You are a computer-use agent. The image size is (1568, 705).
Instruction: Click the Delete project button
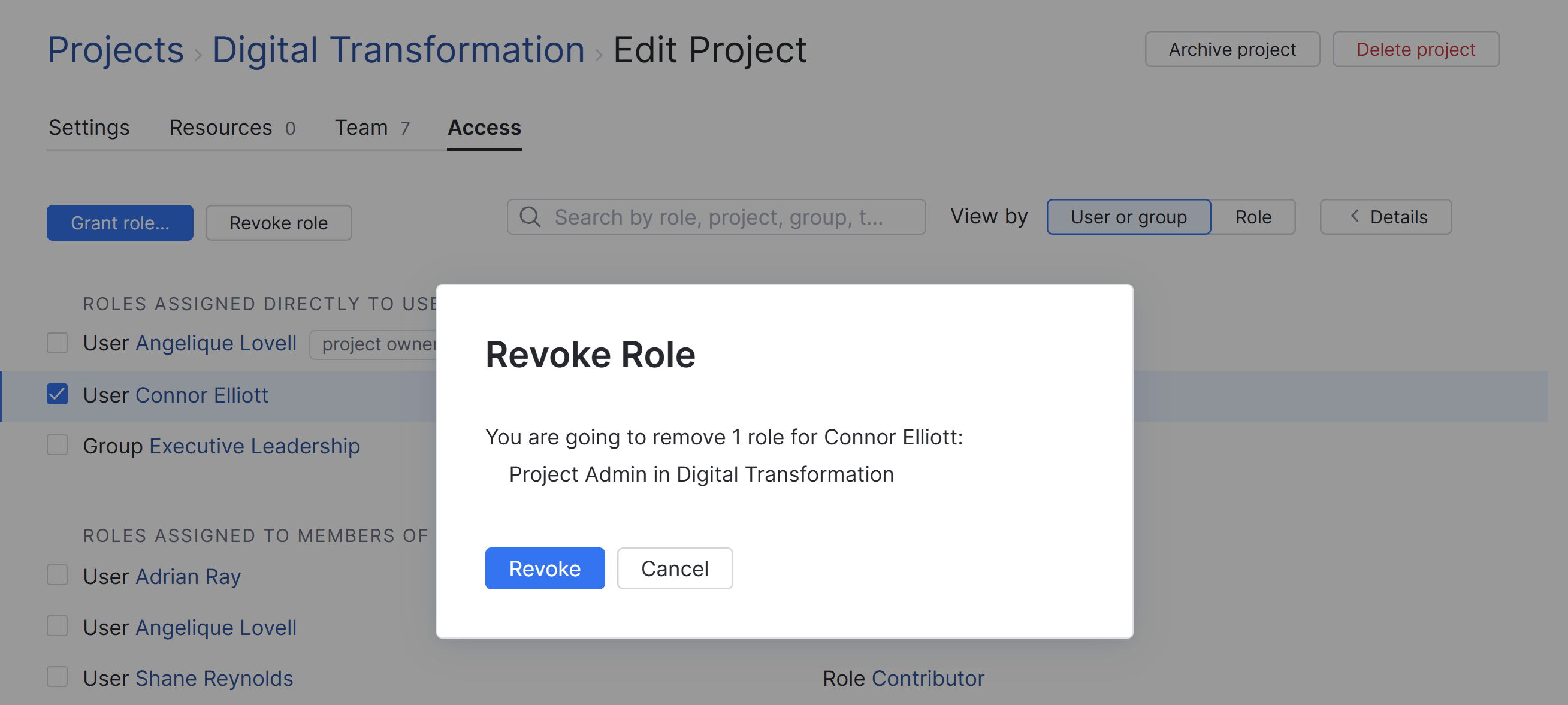(x=1415, y=49)
